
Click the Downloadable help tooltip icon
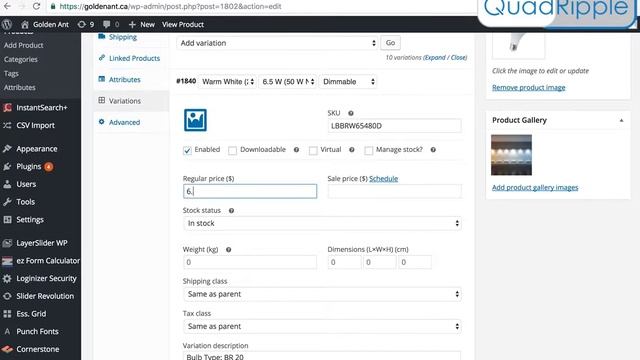(296, 150)
